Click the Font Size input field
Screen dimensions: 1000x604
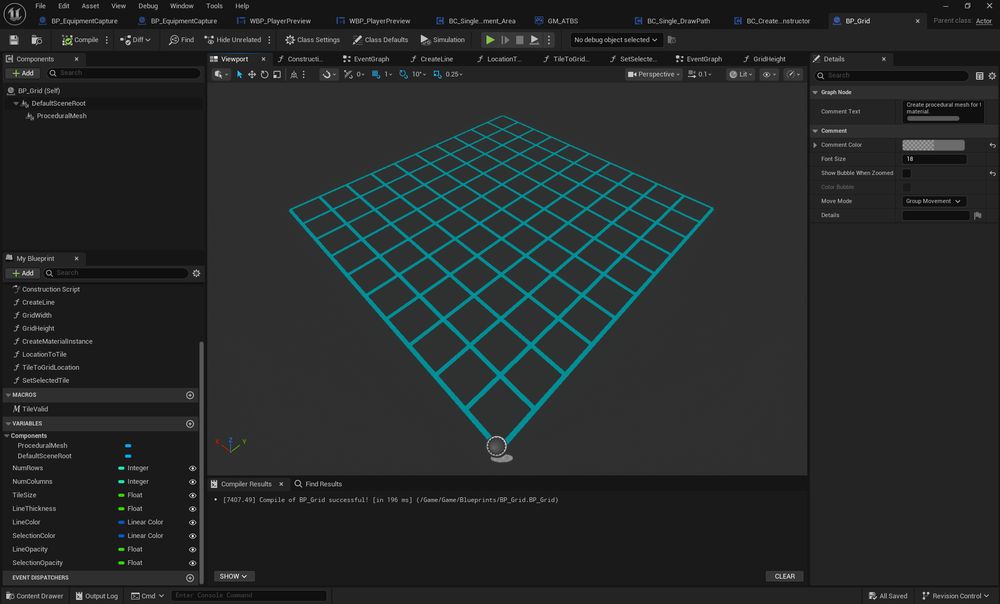(934, 159)
